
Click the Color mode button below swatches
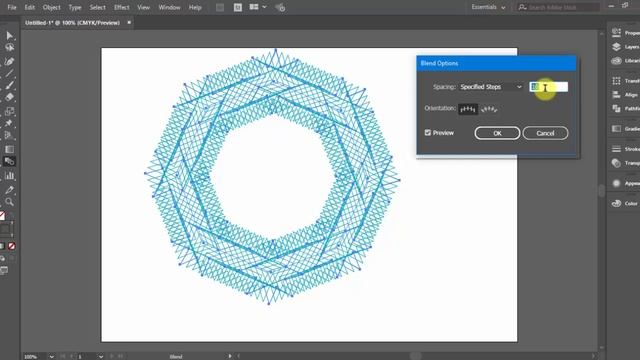click(2, 246)
